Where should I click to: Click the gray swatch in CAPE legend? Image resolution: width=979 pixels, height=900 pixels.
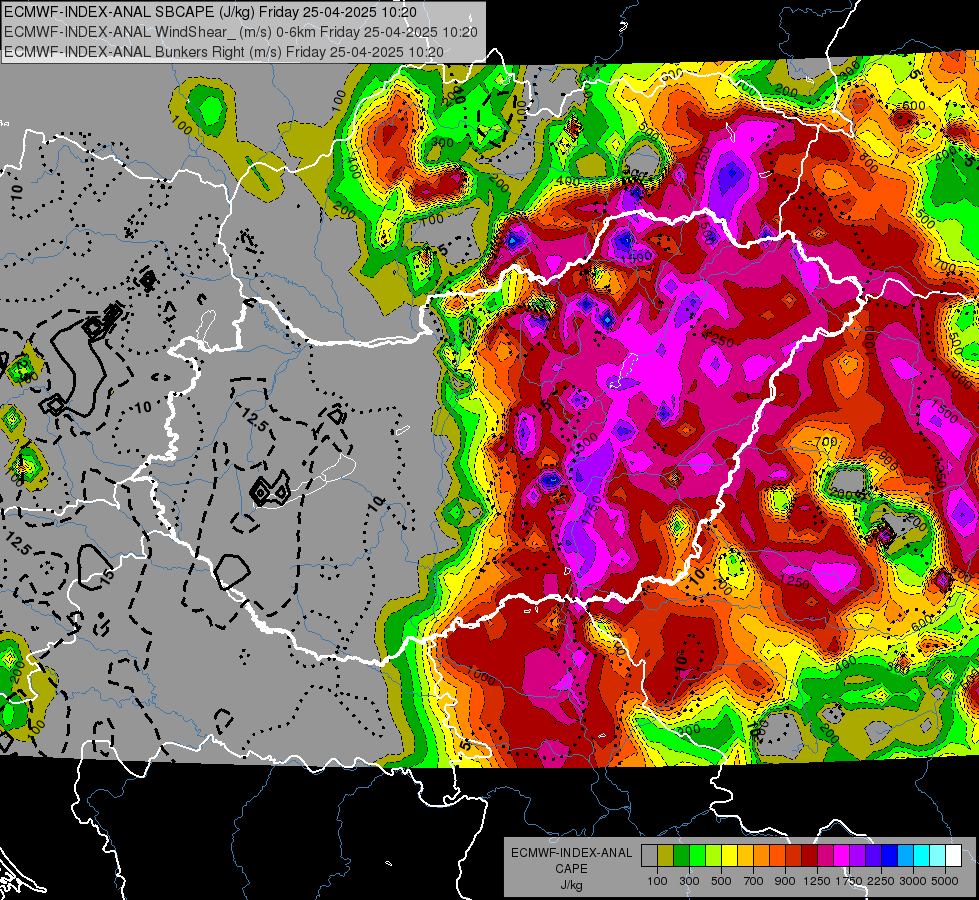650,856
